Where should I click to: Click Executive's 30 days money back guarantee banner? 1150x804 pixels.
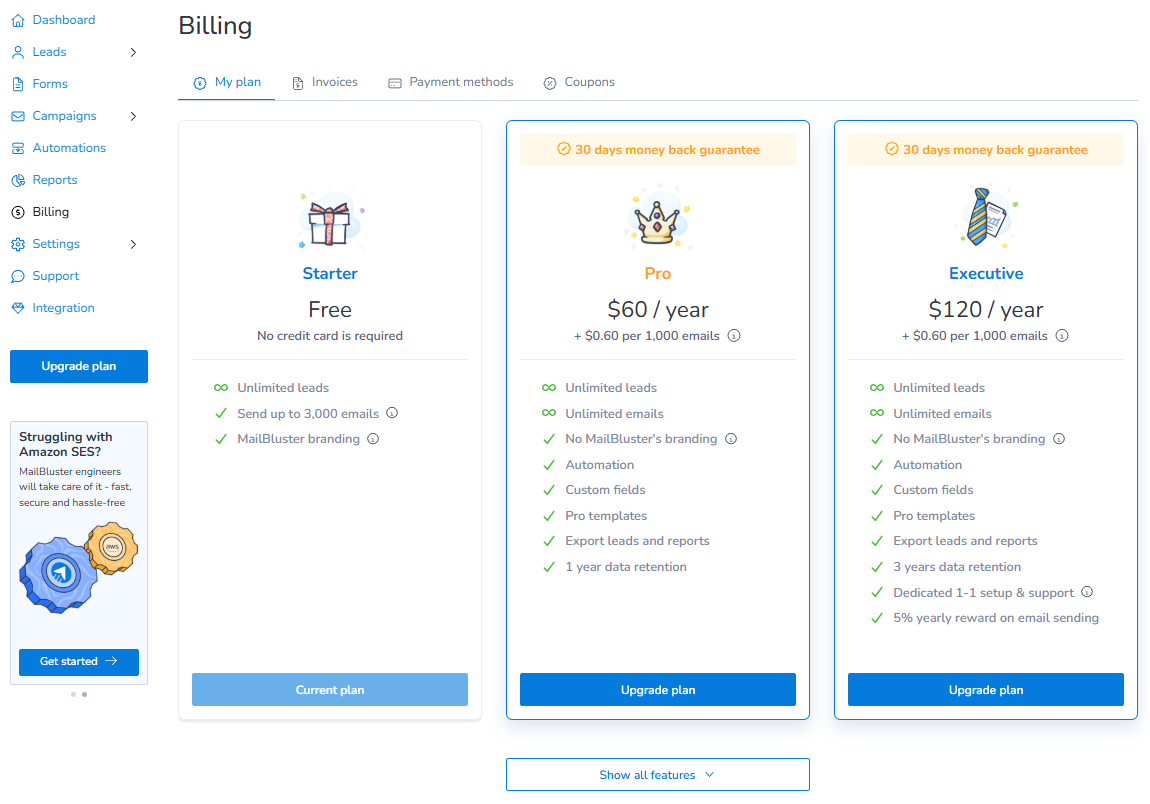(986, 150)
